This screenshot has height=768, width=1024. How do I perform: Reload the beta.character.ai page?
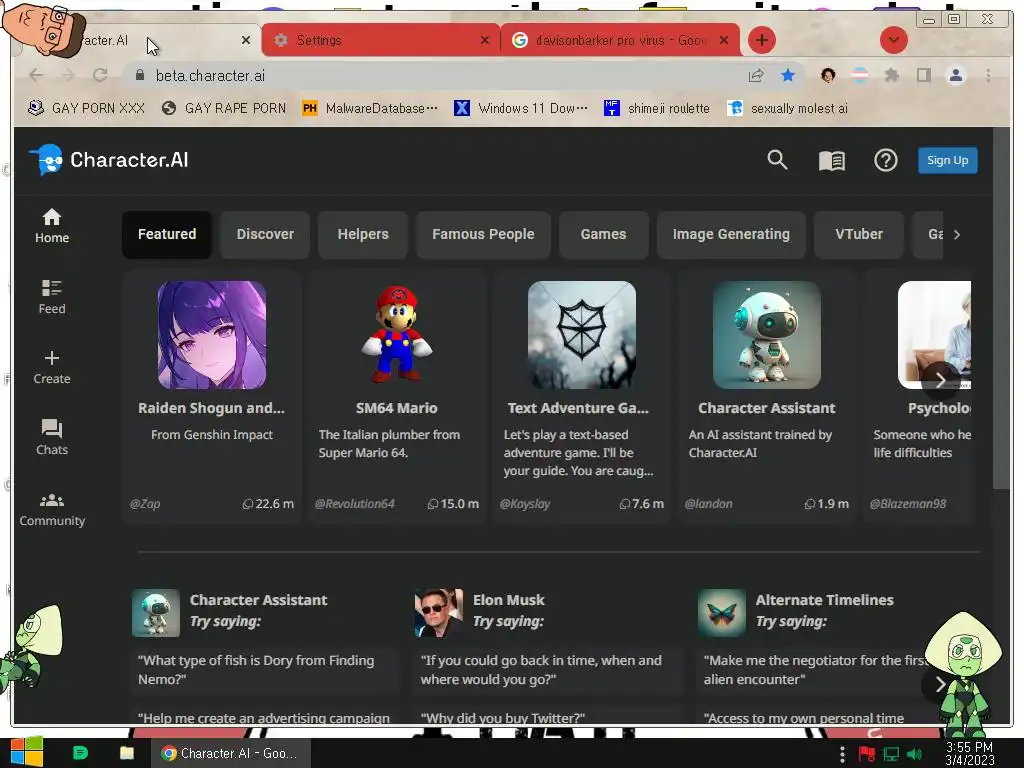pos(100,75)
